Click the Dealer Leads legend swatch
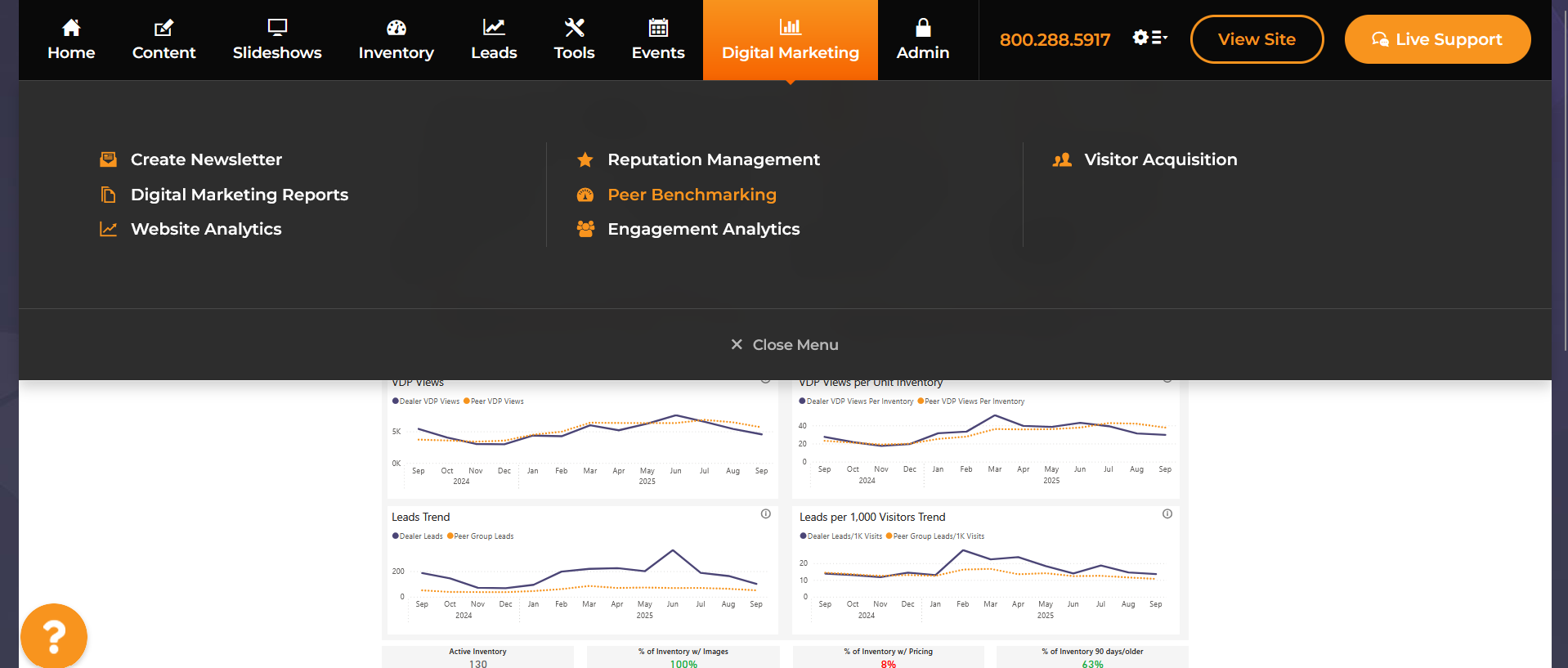The width and height of the screenshot is (1568, 668). 396,536
